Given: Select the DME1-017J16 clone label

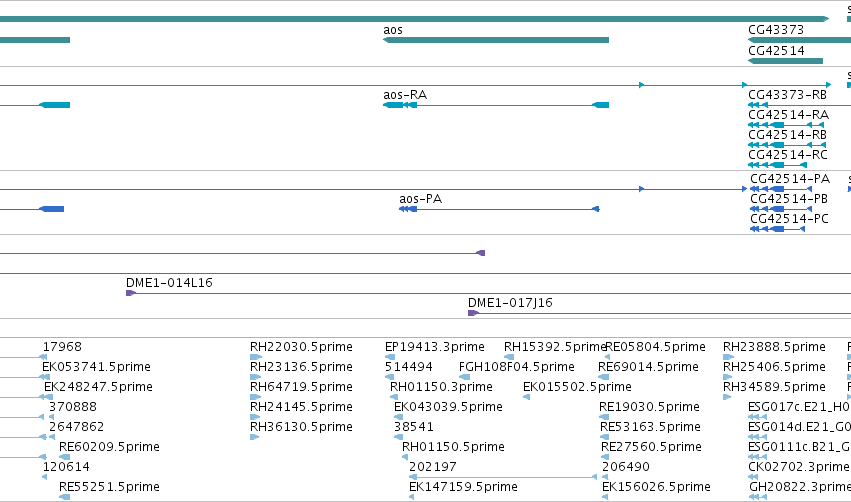Looking at the screenshot, I should 510,303.
